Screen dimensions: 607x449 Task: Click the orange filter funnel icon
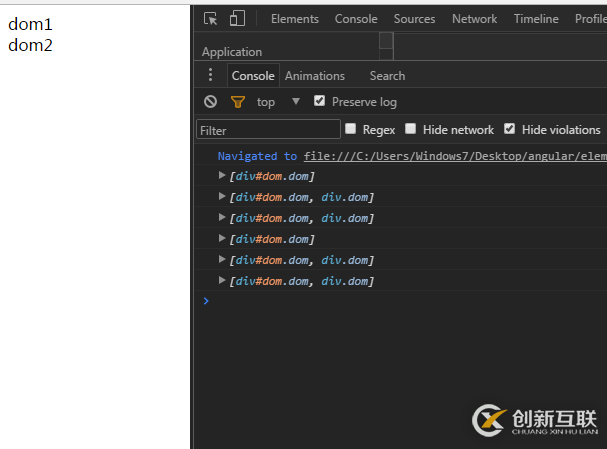click(x=237, y=101)
